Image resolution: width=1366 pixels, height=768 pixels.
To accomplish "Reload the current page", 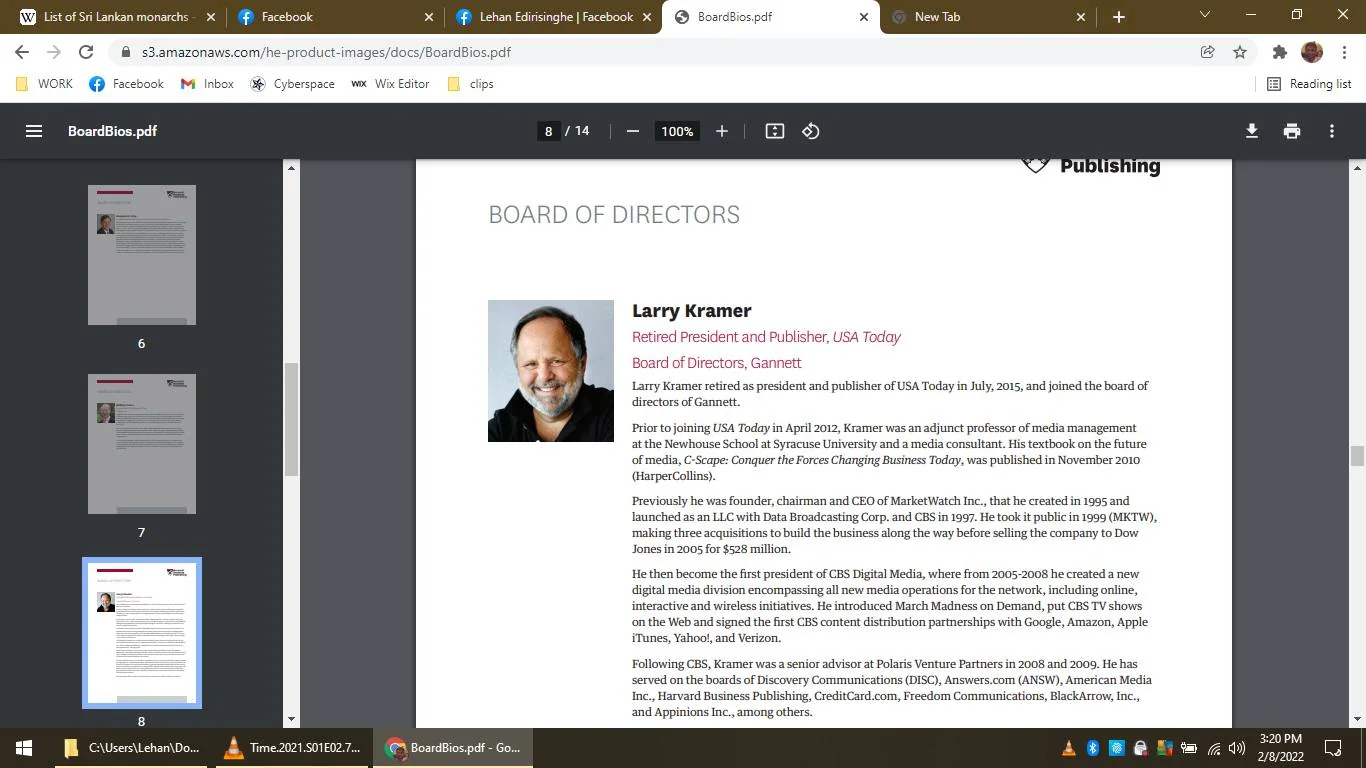I will tap(86, 52).
